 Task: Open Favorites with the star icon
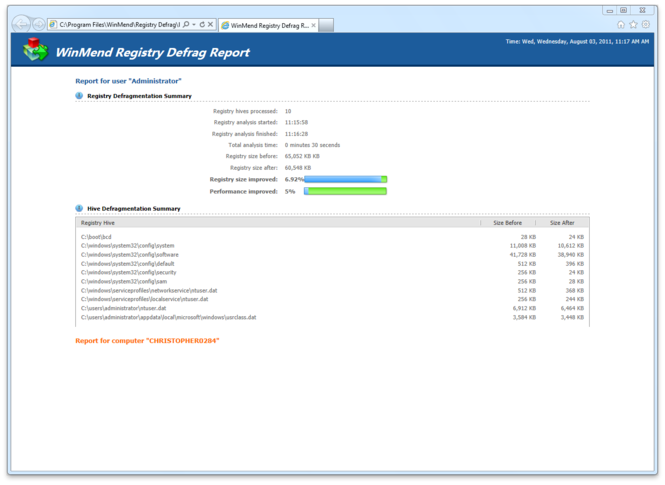click(x=633, y=24)
